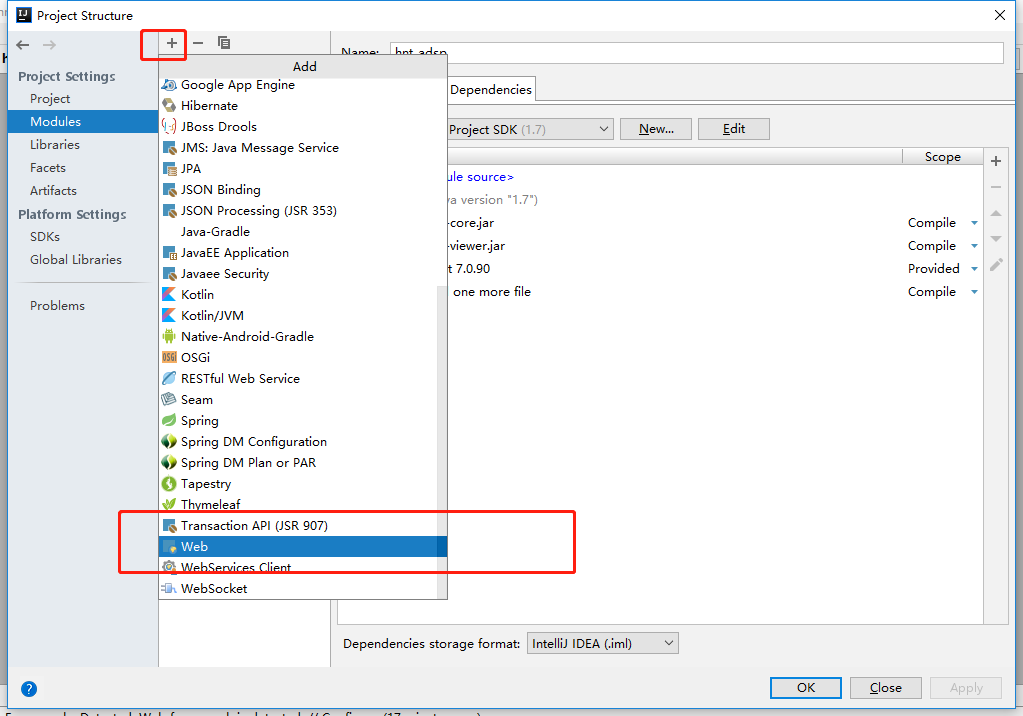The width and height of the screenshot is (1023, 716).
Task: Click the JBoss Drools icon
Action: click(x=169, y=127)
